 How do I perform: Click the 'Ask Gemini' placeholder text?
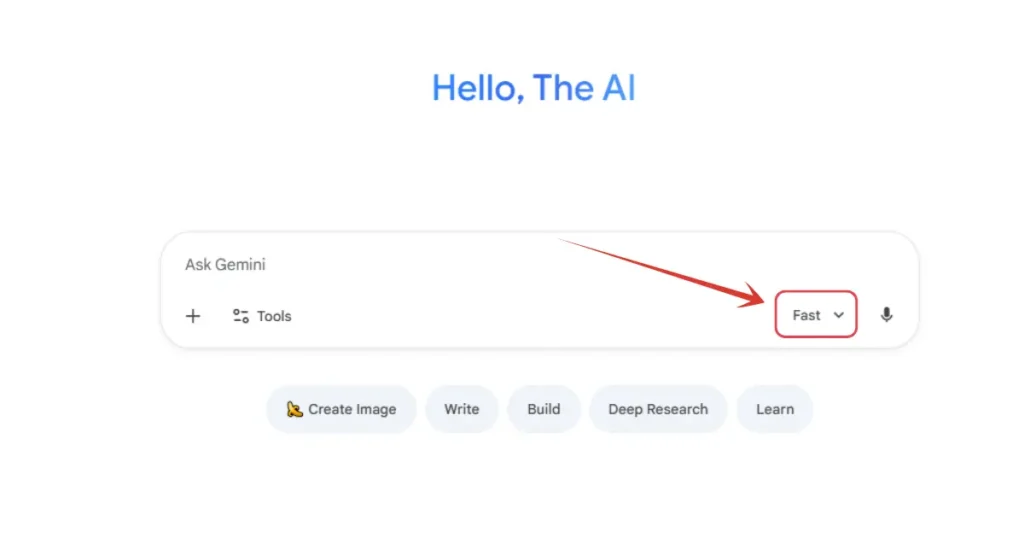tap(225, 265)
